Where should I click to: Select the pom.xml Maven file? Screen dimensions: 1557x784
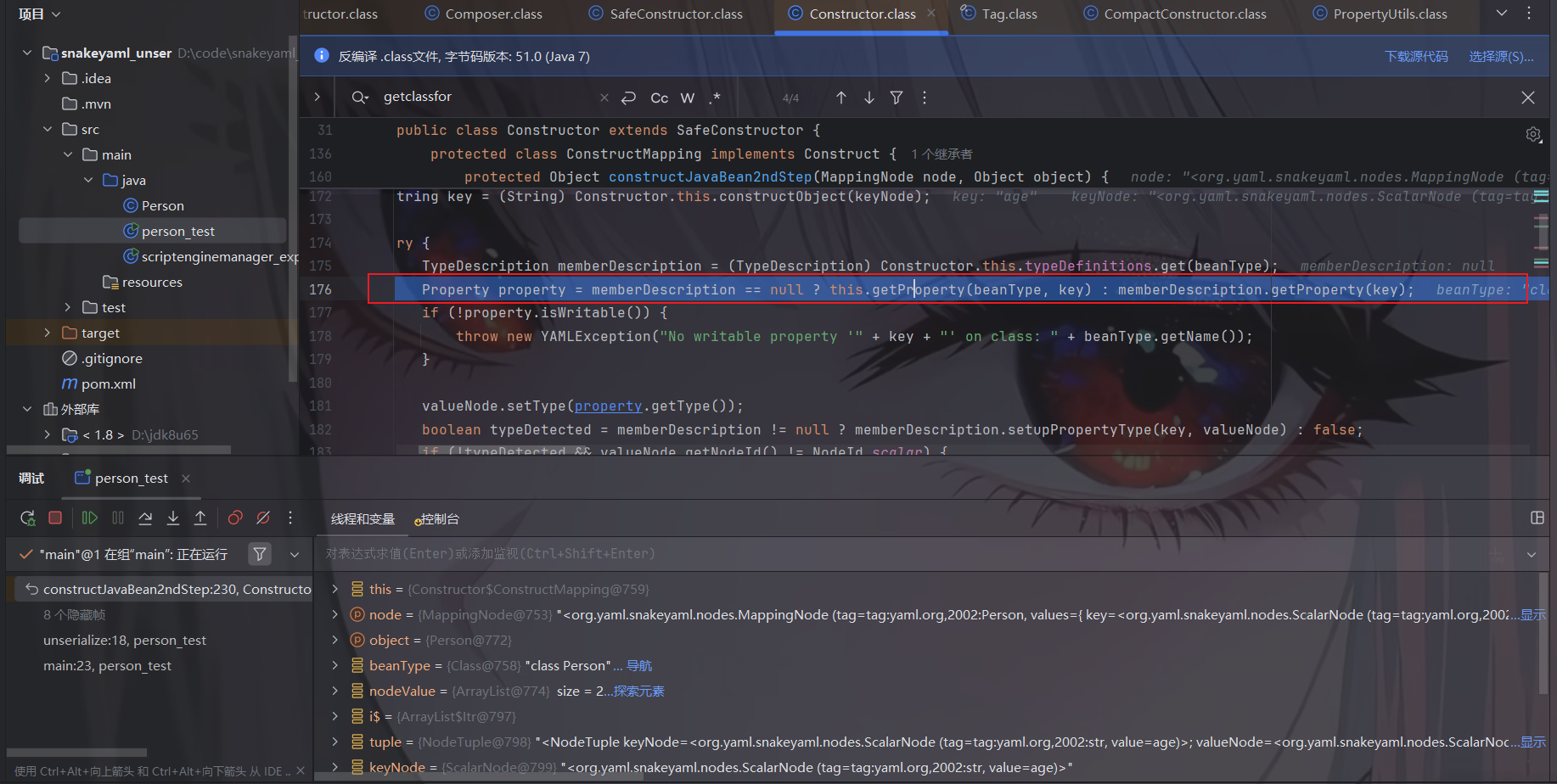pos(99,384)
